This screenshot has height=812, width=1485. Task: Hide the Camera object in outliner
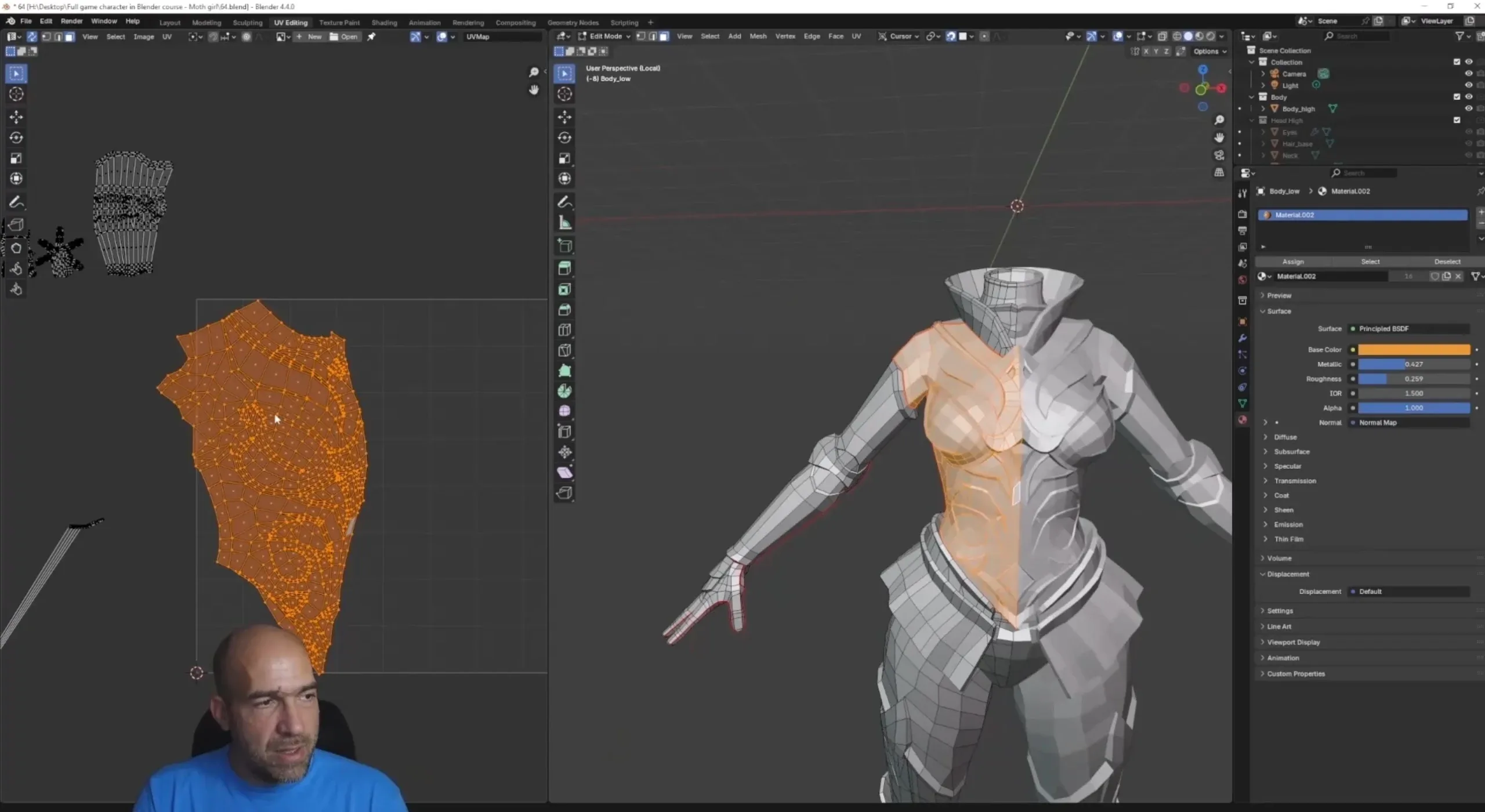pyautogui.click(x=1468, y=74)
